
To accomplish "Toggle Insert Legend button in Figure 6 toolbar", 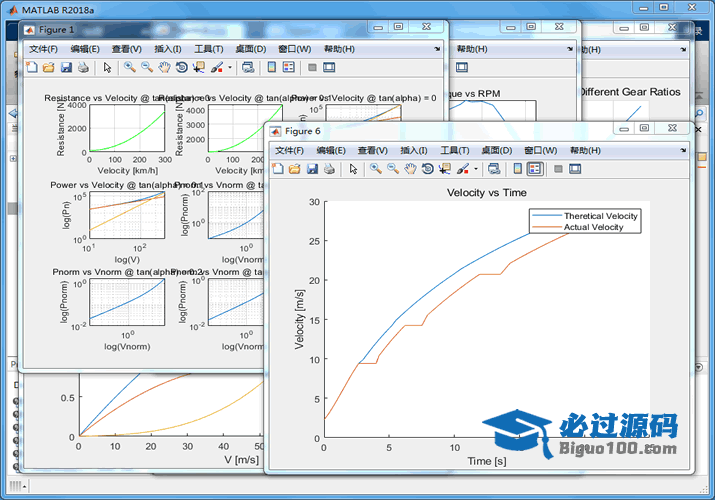I will click(535, 169).
